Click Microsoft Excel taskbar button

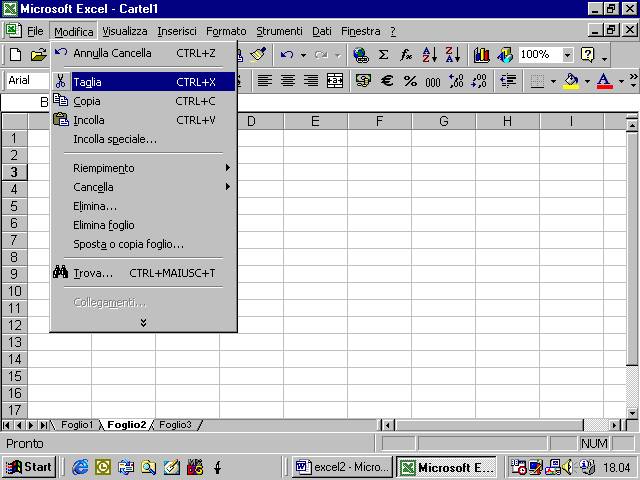(x=447, y=467)
